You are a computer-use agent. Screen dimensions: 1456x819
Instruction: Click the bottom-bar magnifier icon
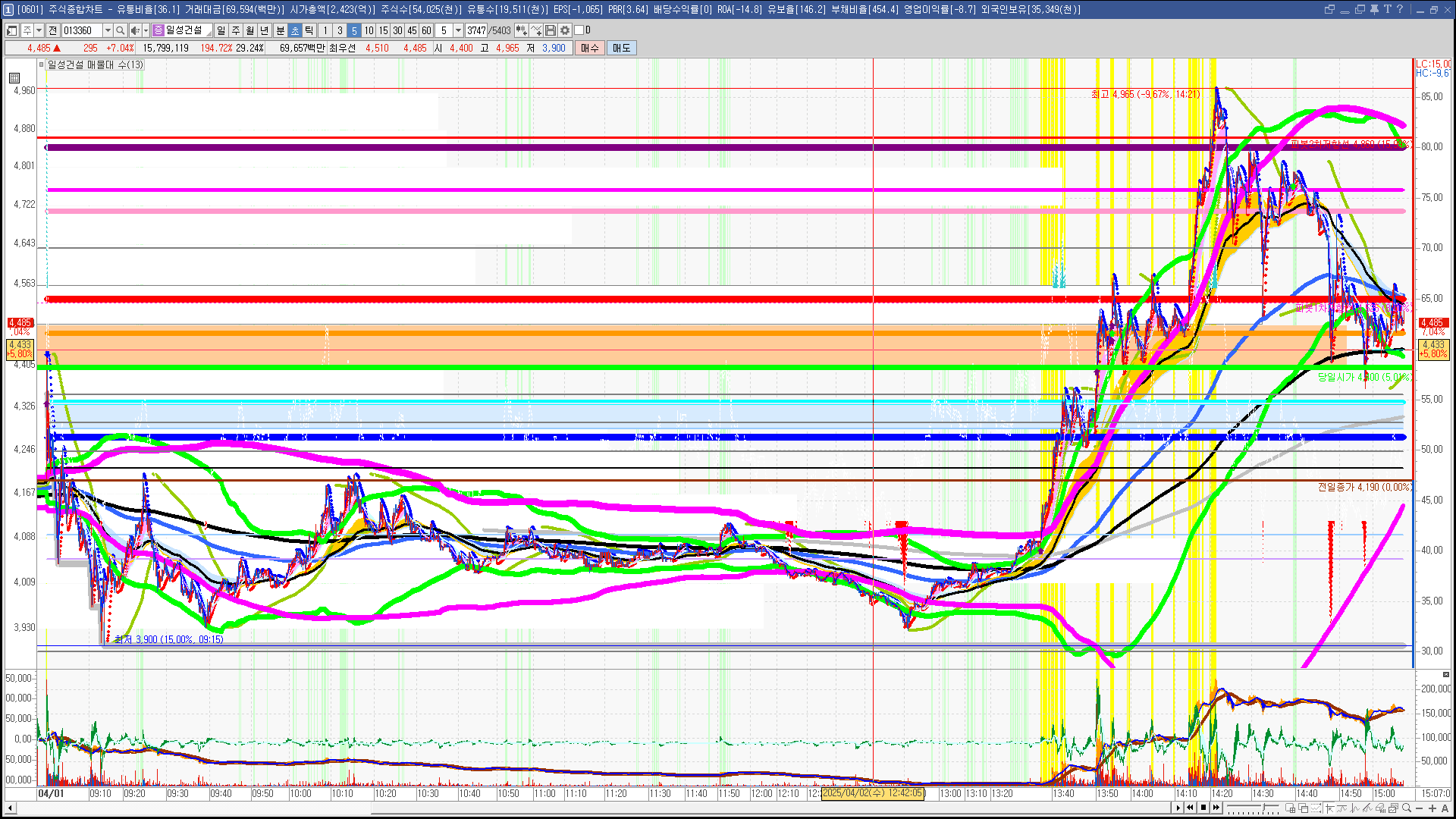tap(1407, 808)
